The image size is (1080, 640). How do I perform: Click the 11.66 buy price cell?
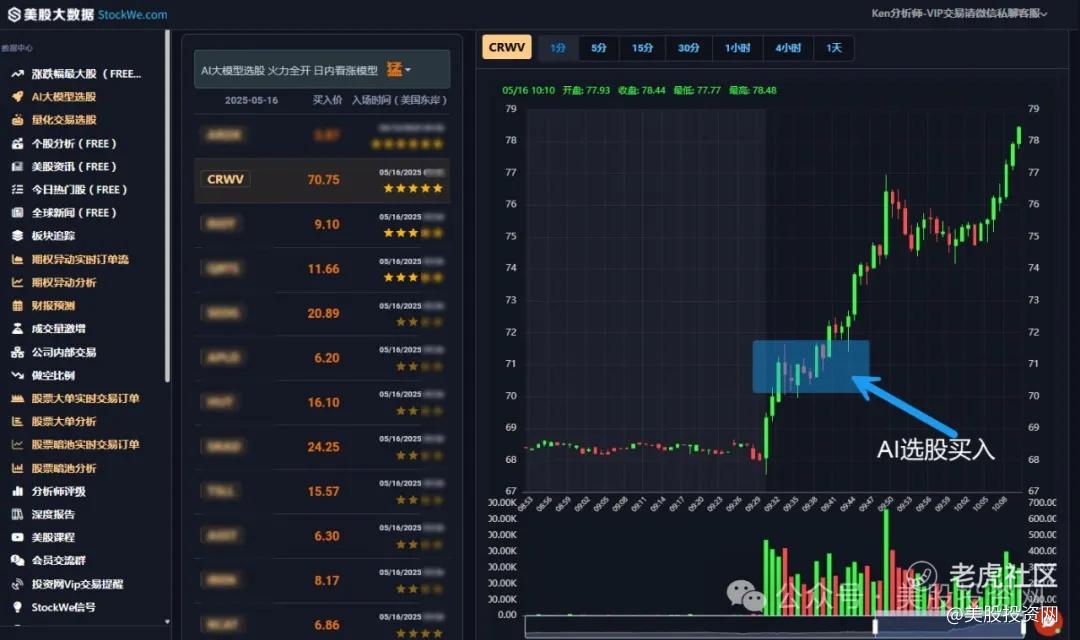tap(323, 269)
